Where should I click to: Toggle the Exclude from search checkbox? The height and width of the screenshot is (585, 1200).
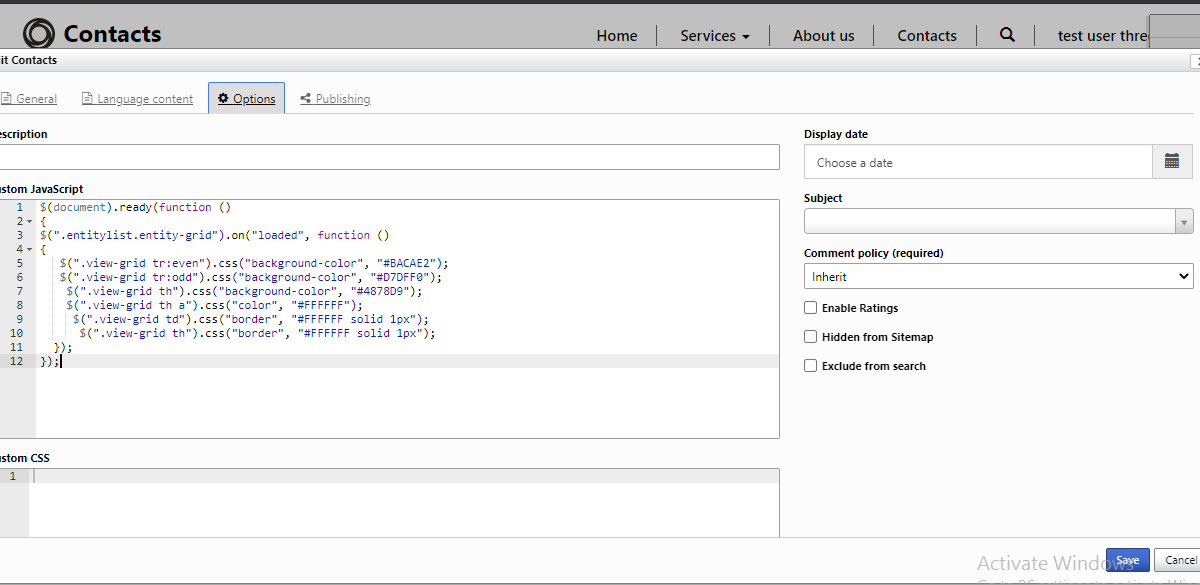[x=811, y=366]
